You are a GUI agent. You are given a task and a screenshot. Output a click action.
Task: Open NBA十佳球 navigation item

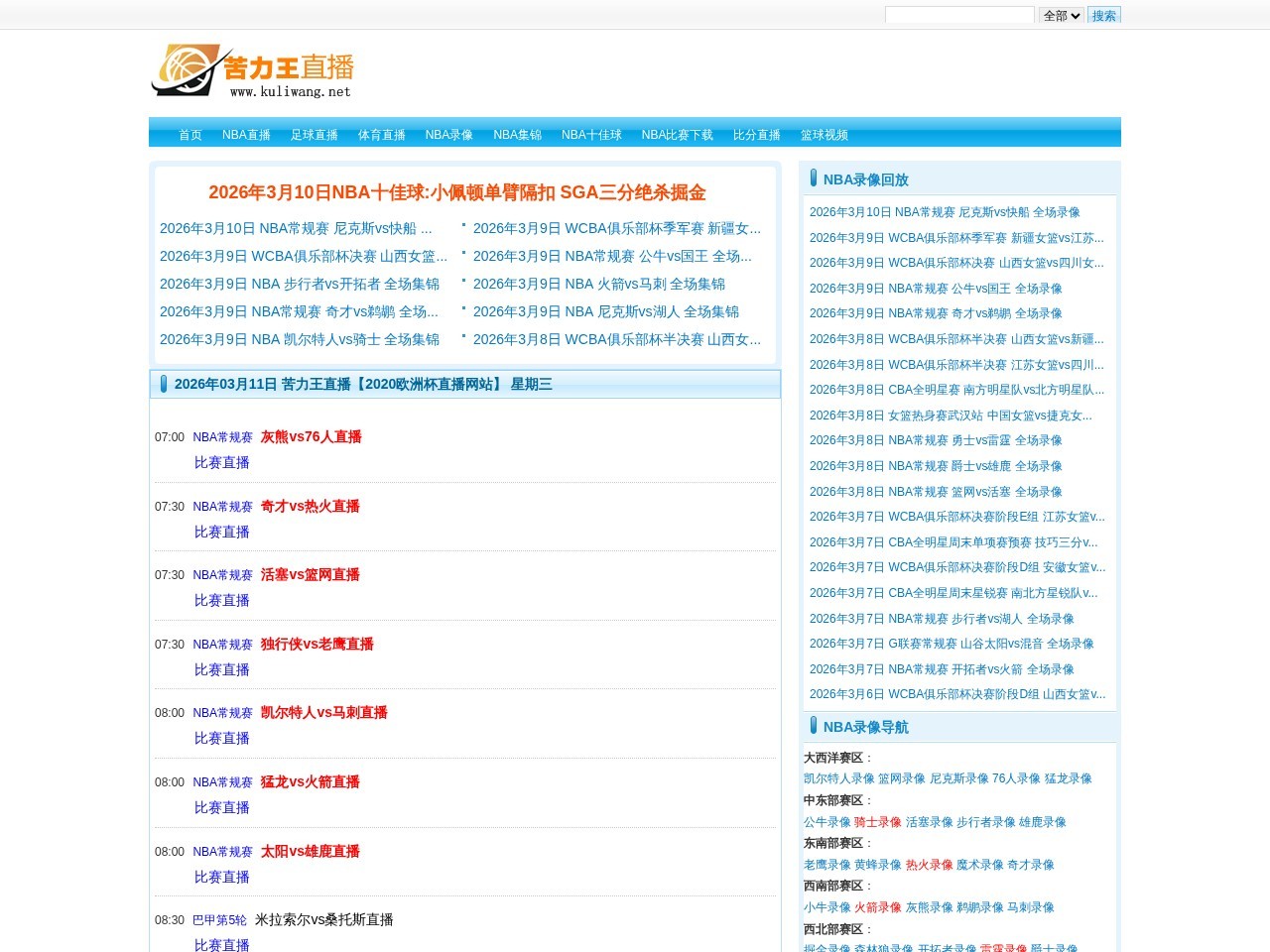pos(591,135)
